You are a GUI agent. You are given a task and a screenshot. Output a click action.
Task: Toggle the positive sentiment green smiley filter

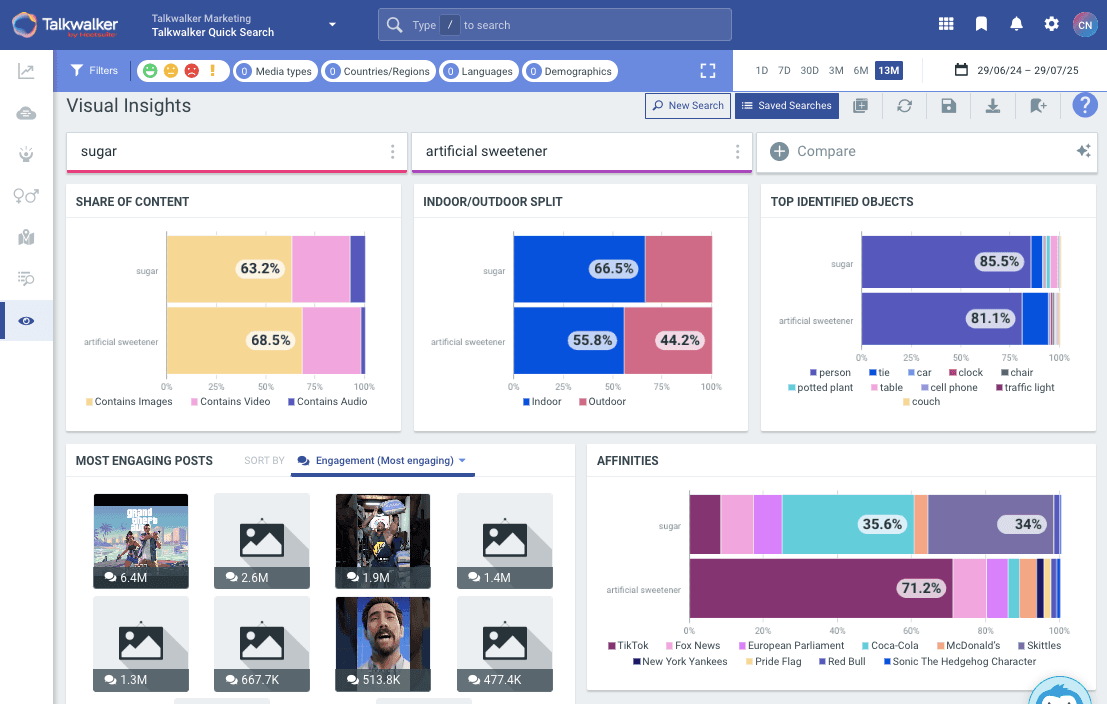(x=150, y=71)
